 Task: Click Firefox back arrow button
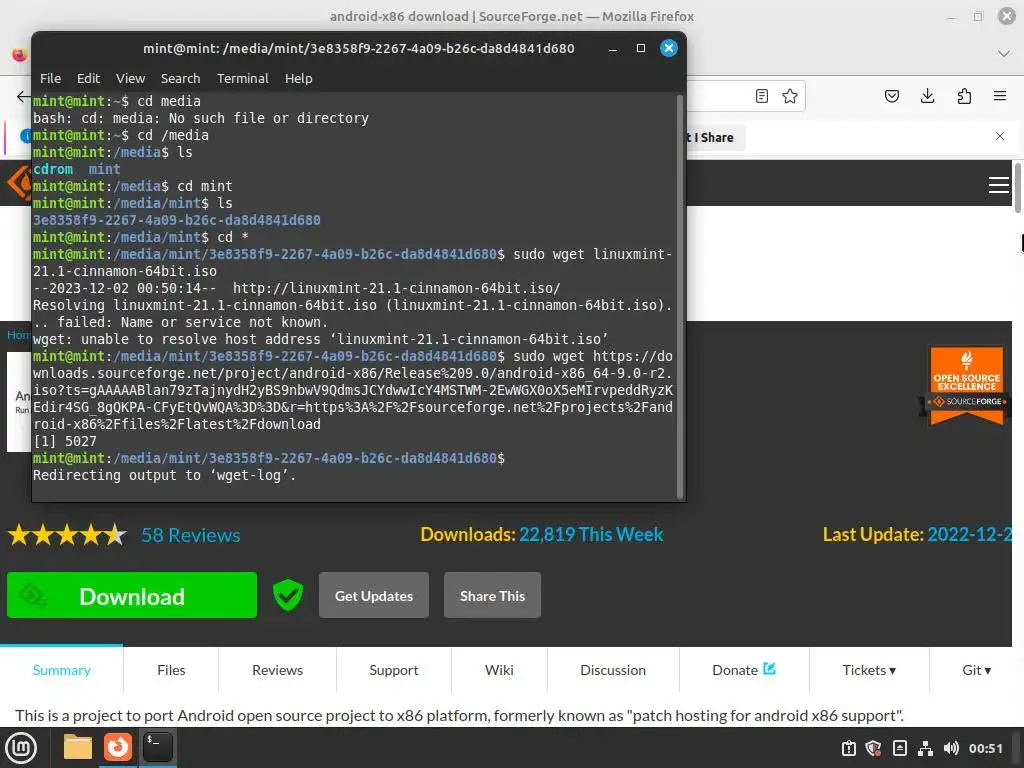click(x=23, y=97)
